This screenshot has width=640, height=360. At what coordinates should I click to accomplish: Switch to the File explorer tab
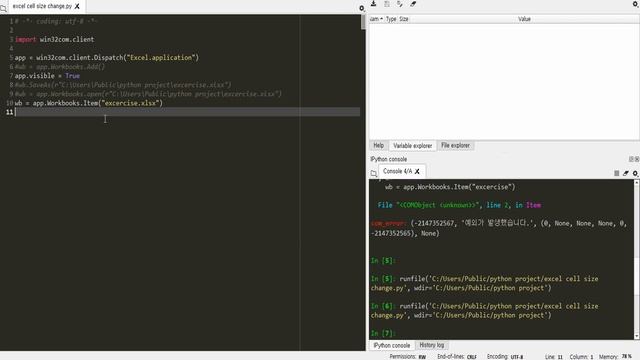pyautogui.click(x=455, y=145)
